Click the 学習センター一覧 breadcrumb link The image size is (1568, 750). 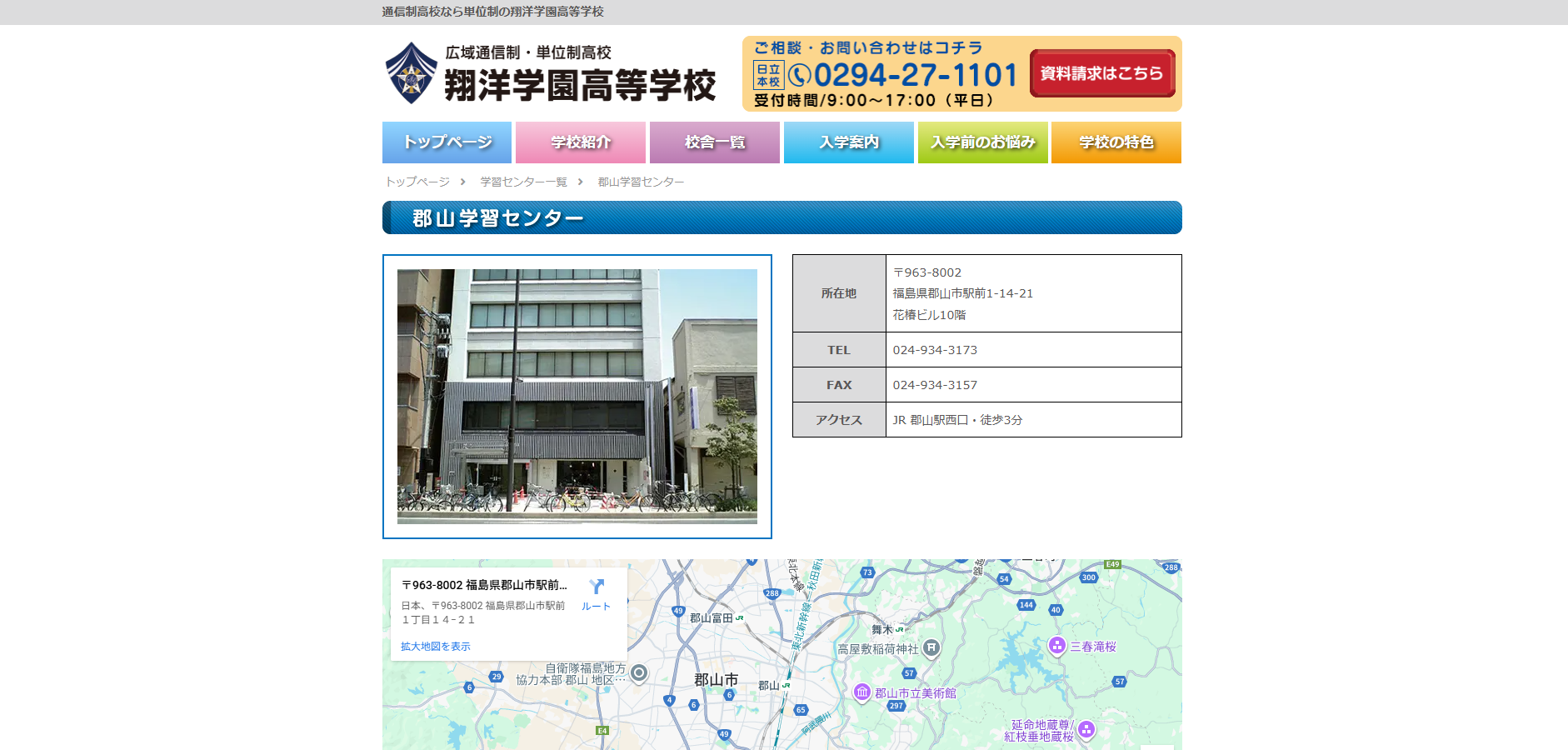pyautogui.click(x=523, y=182)
